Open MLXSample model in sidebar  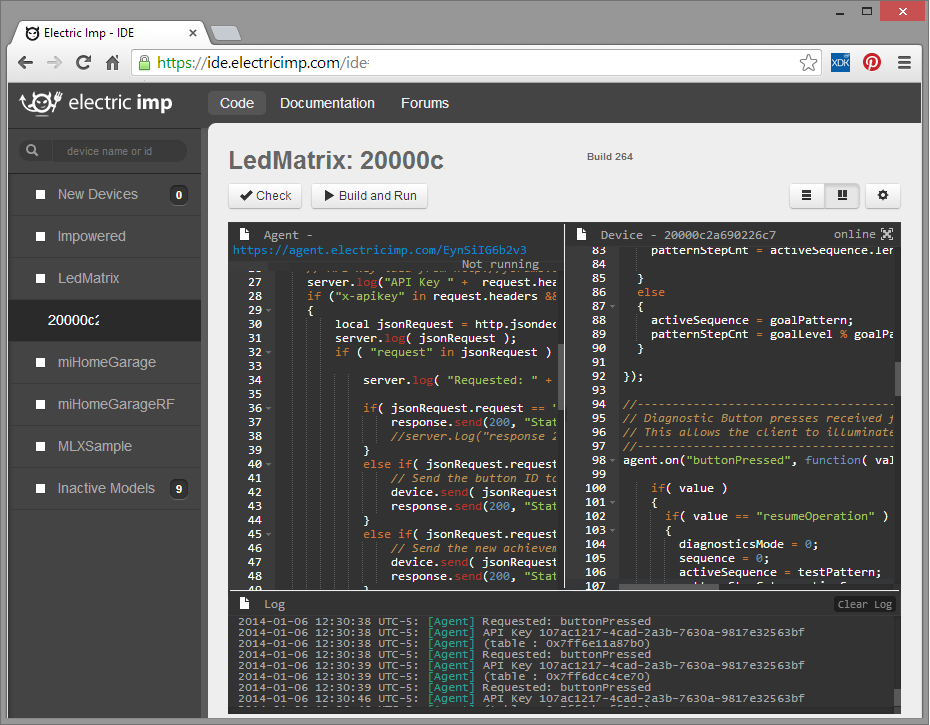click(105, 447)
